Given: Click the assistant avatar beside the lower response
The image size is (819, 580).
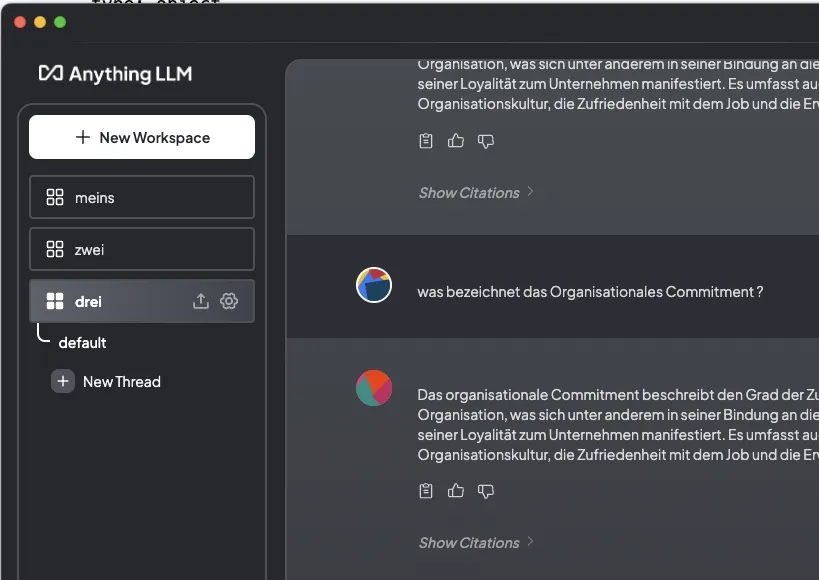Looking at the screenshot, I should pyautogui.click(x=374, y=388).
